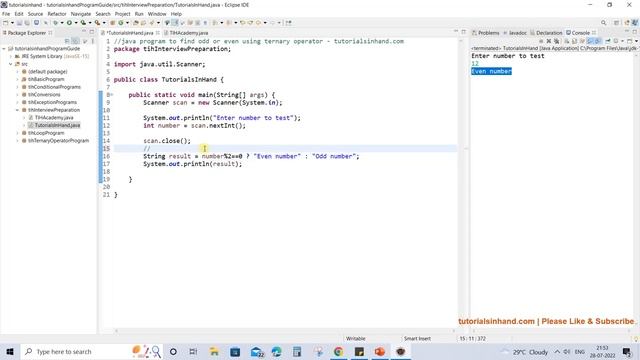Open File Explorer from the taskbar
The image size is (640, 360).
pyautogui.click(x=214, y=351)
